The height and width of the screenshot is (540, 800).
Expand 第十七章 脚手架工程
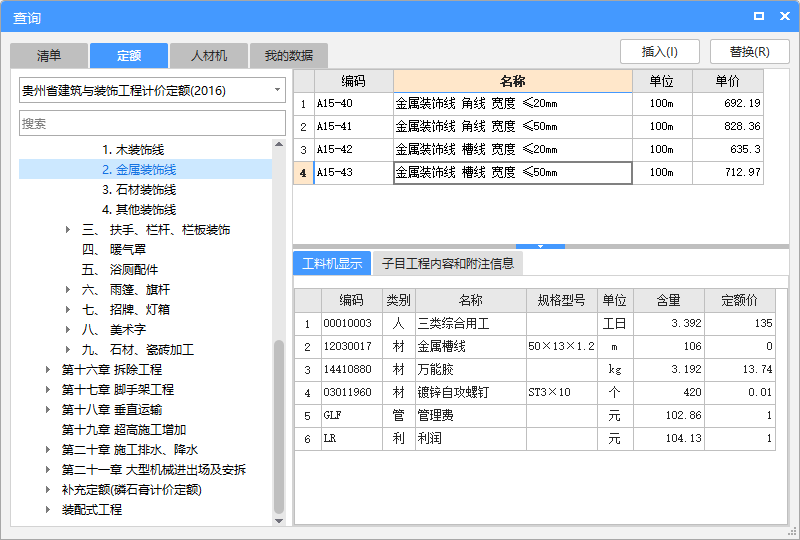pyautogui.click(x=48, y=389)
